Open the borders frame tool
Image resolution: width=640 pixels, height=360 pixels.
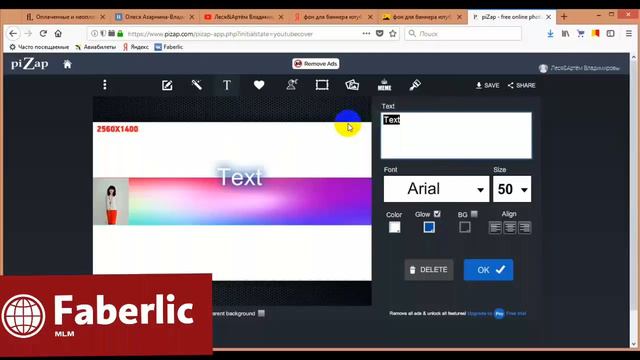tap(322, 85)
